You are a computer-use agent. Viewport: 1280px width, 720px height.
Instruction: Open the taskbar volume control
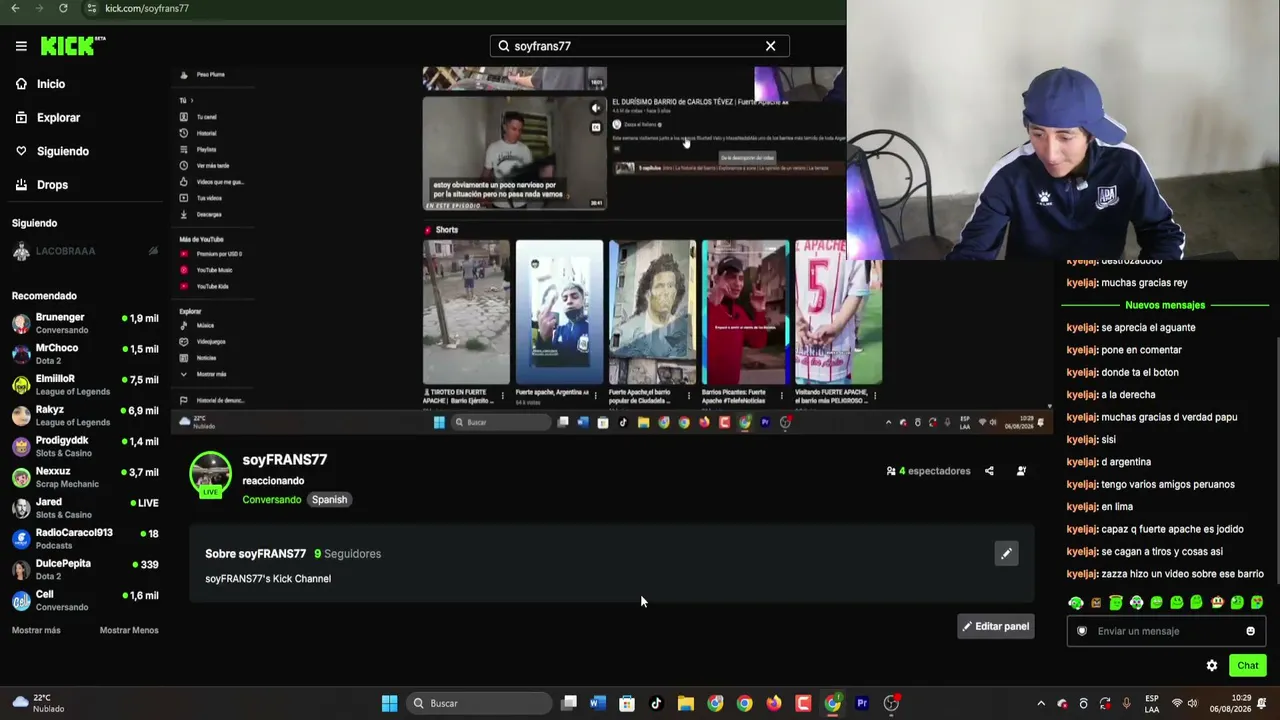[x=1192, y=703]
